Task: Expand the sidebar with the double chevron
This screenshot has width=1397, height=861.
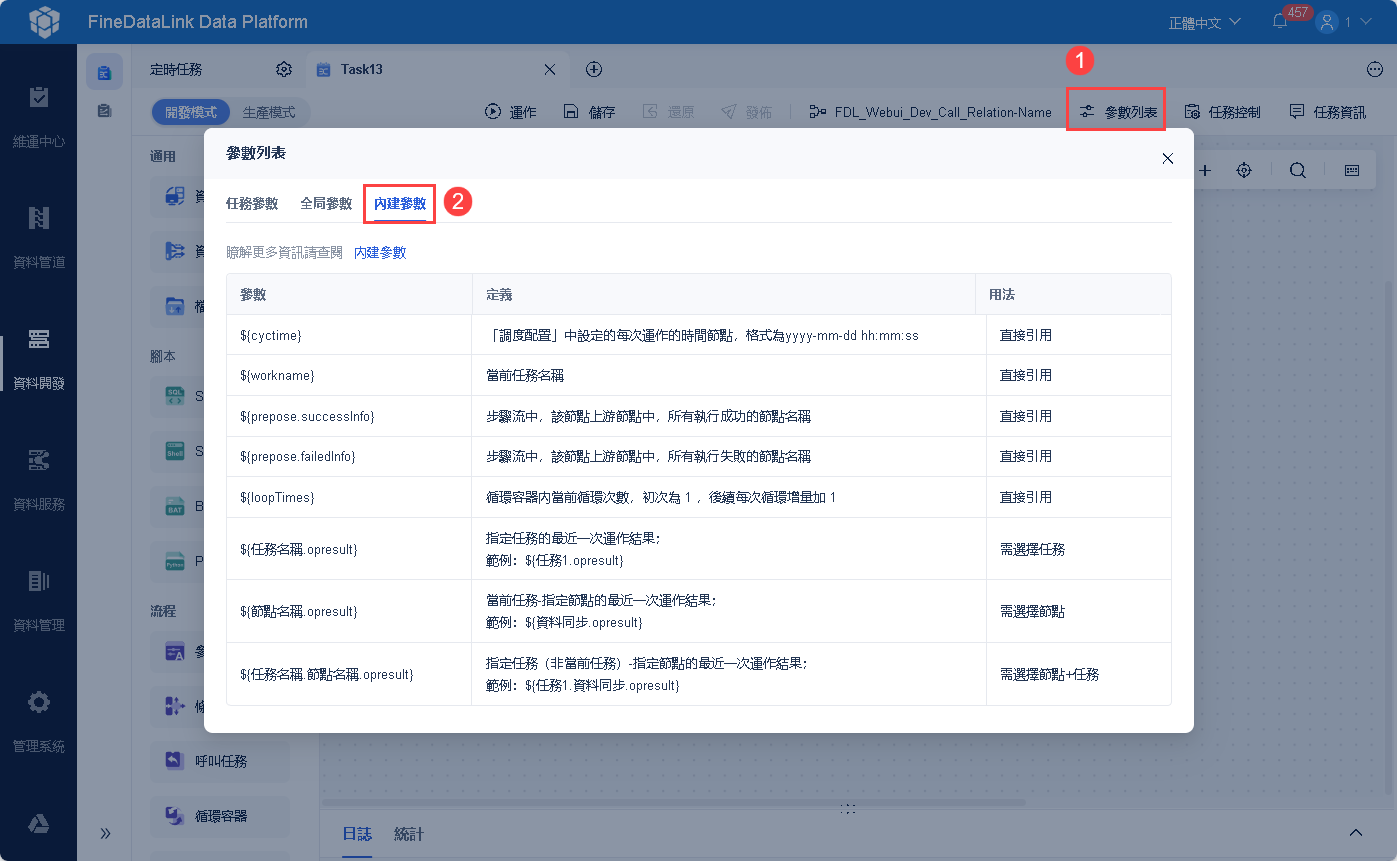Action: (105, 833)
